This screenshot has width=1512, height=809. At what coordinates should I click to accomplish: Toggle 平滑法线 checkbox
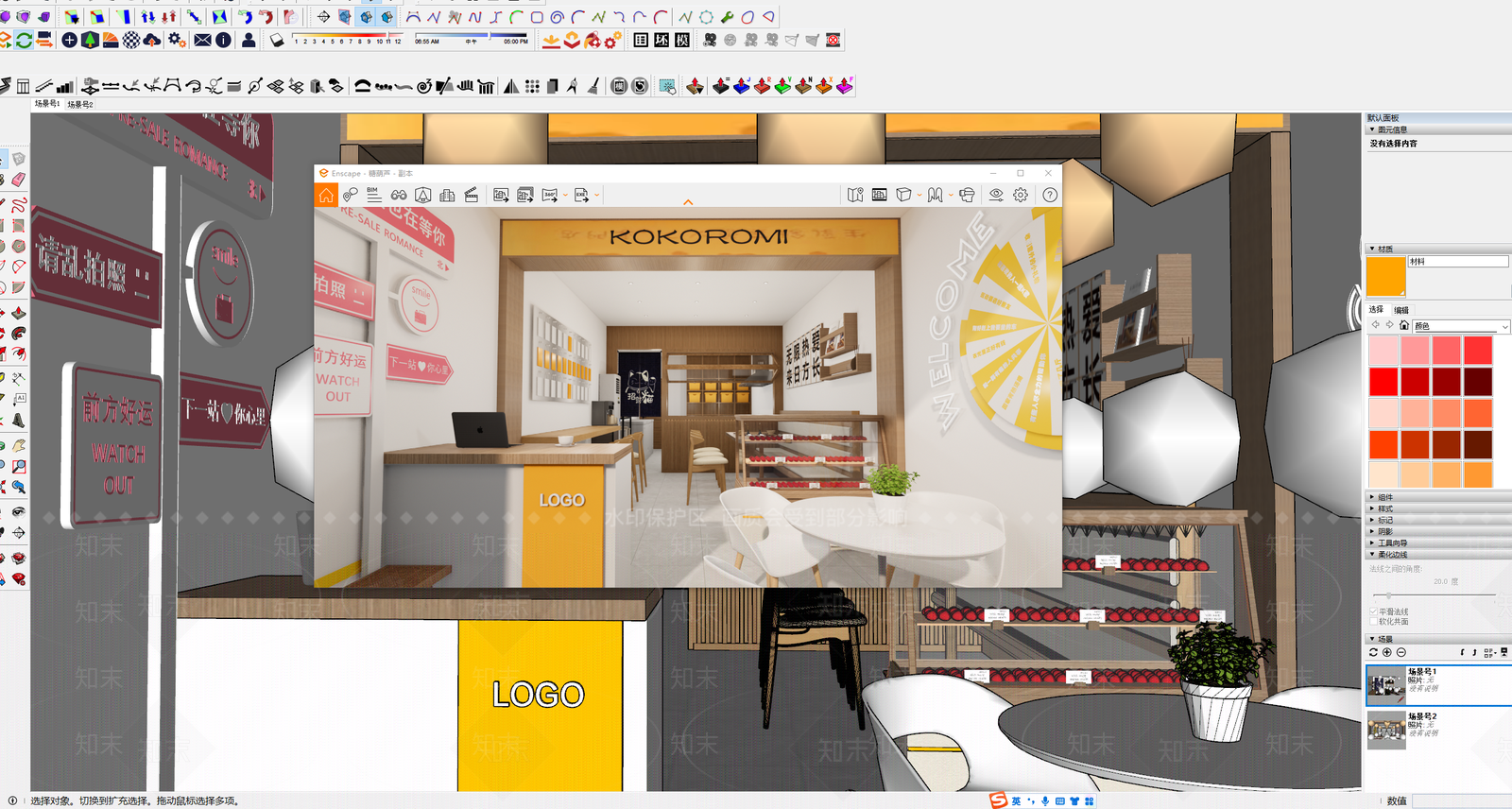[1373, 611]
